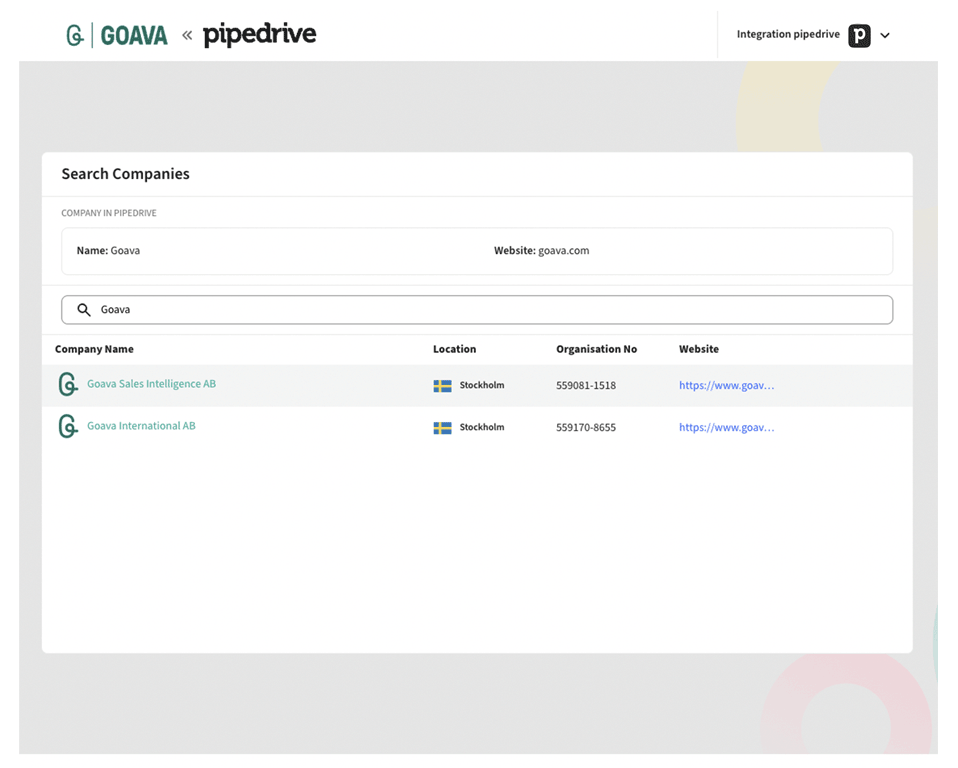
Task: Click the Organisation No column header
Action: tap(596, 349)
